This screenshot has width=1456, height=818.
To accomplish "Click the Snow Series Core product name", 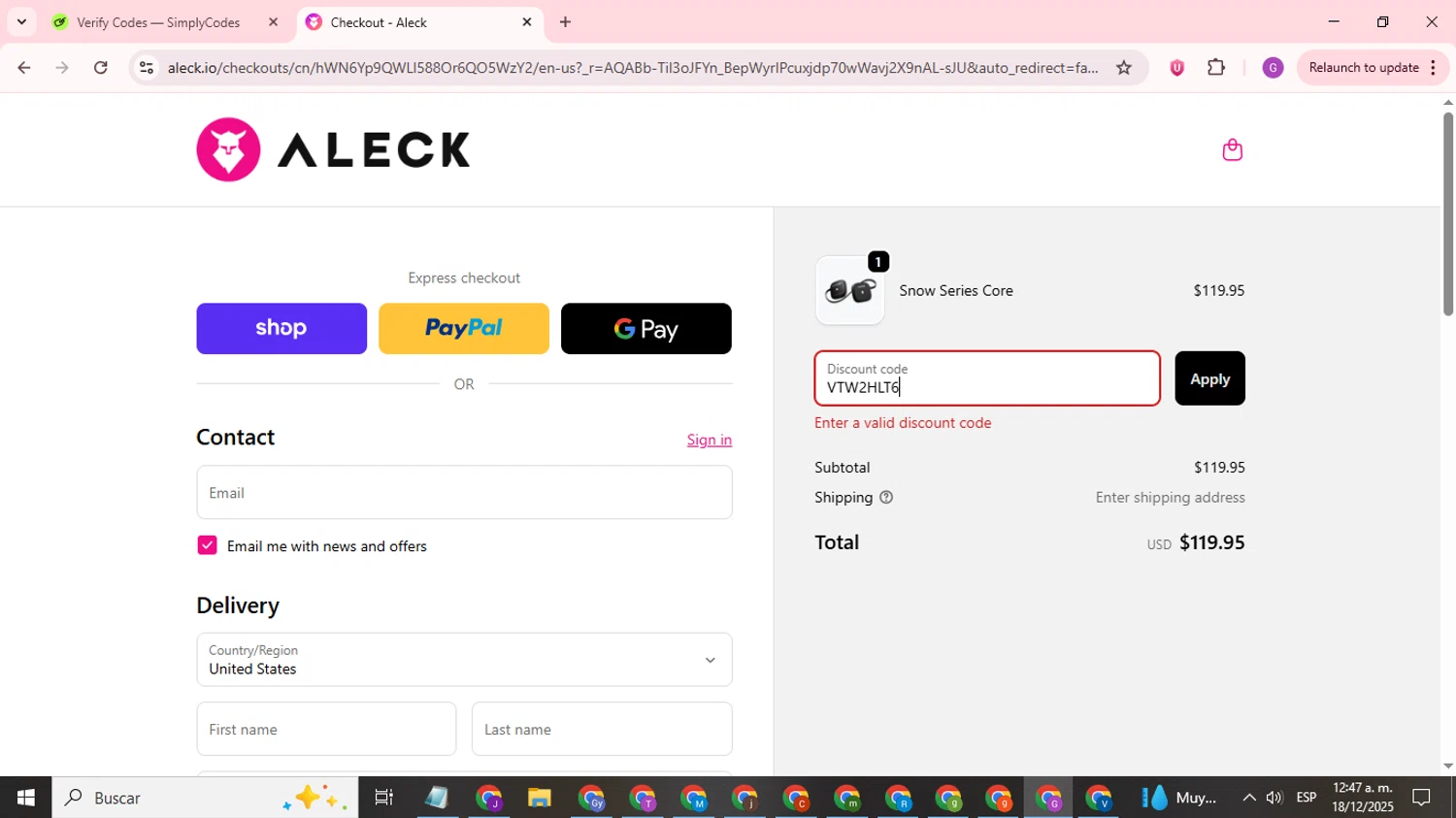I will 956,290.
